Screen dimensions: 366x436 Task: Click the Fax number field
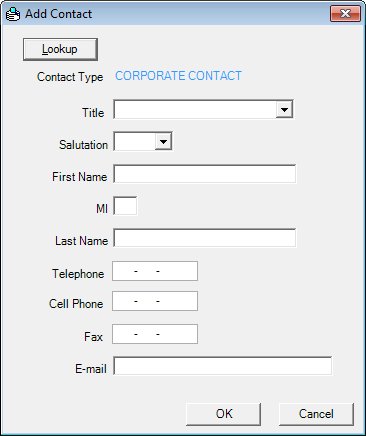click(155, 334)
